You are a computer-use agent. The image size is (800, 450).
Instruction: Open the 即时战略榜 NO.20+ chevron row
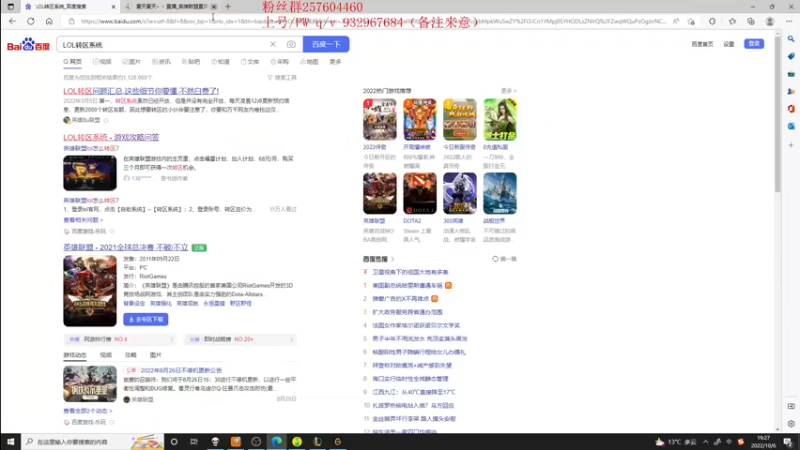241,339
